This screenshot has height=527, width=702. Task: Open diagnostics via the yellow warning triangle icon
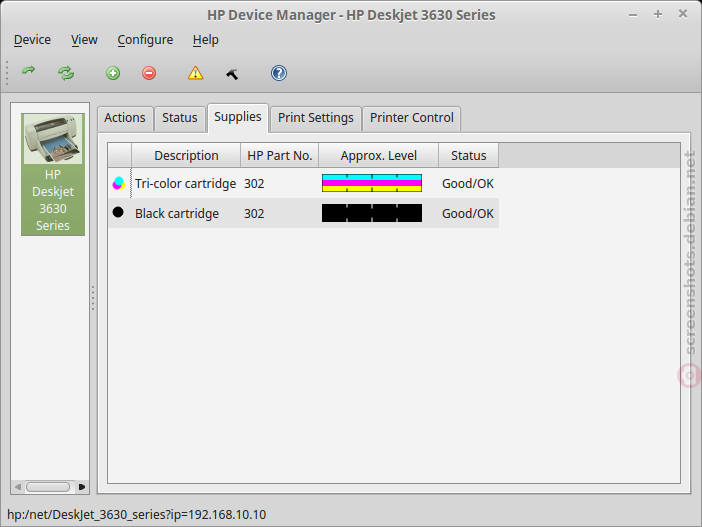click(x=195, y=73)
